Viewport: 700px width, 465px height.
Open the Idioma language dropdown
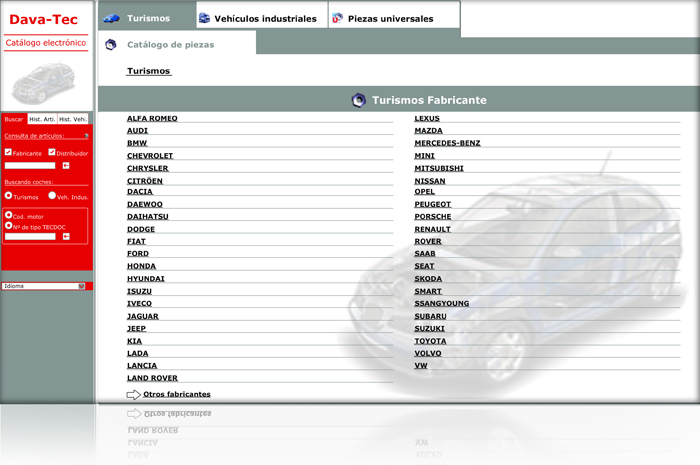pos(43,286)
